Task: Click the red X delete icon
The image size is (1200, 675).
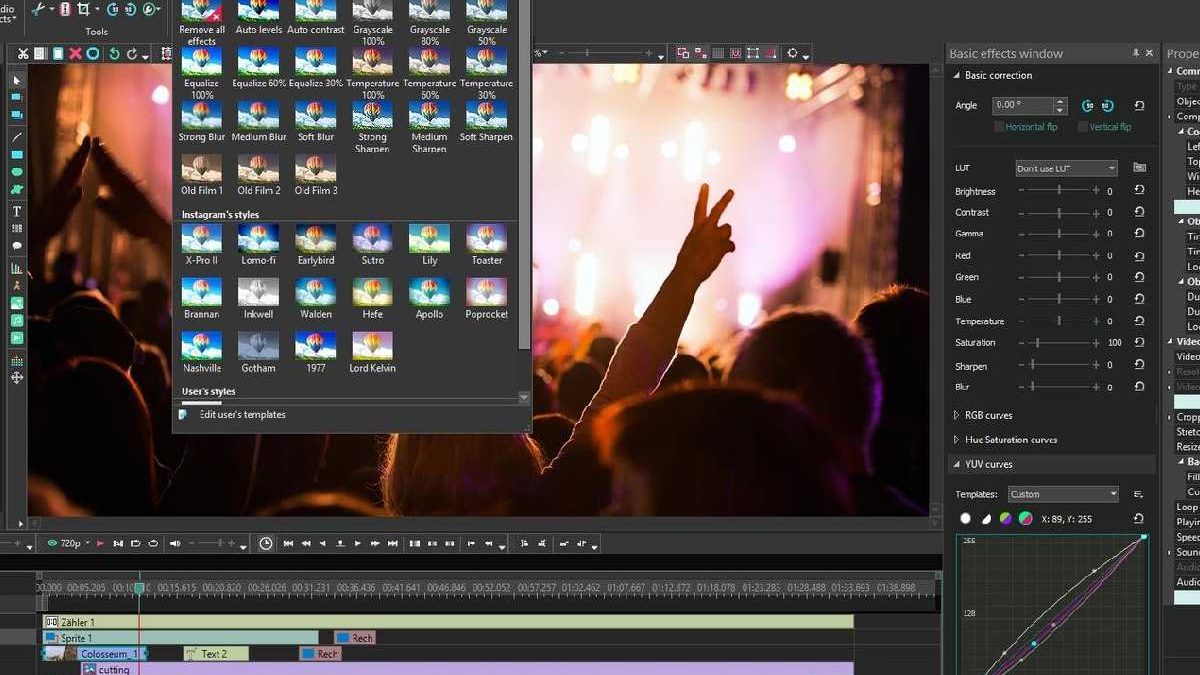Action: (x=75, y=53)
